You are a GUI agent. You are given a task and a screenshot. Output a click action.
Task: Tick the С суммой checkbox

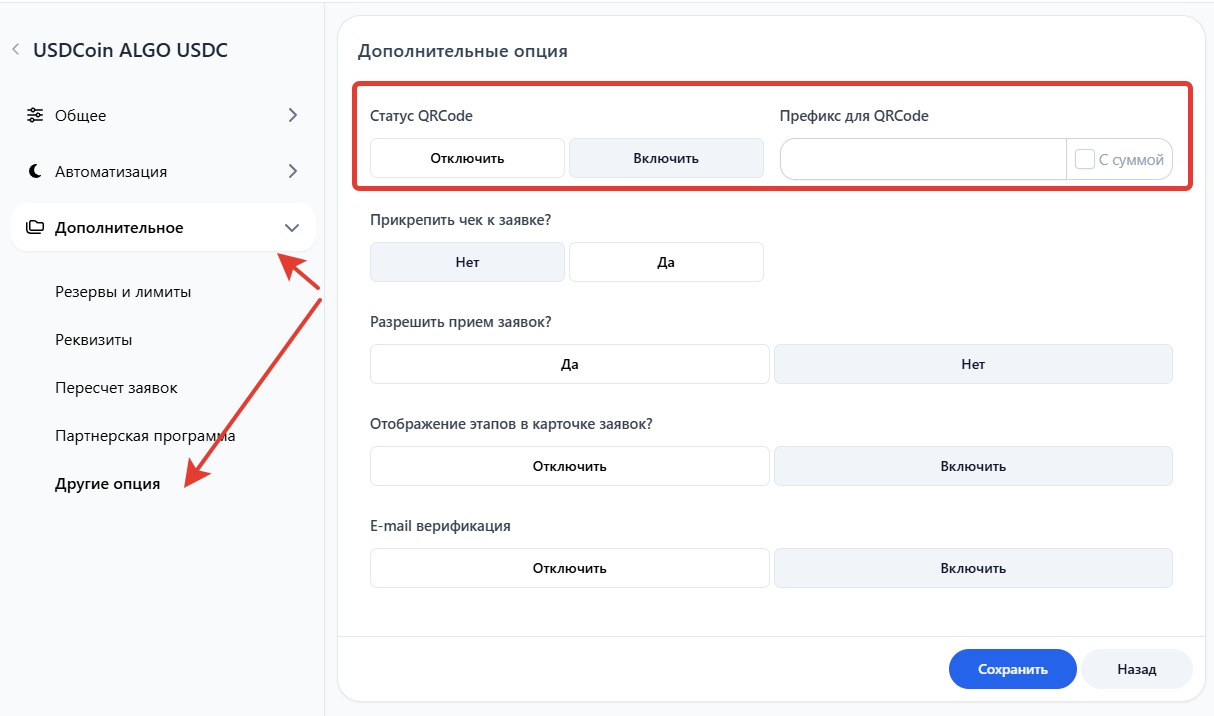click(1085, 159)
